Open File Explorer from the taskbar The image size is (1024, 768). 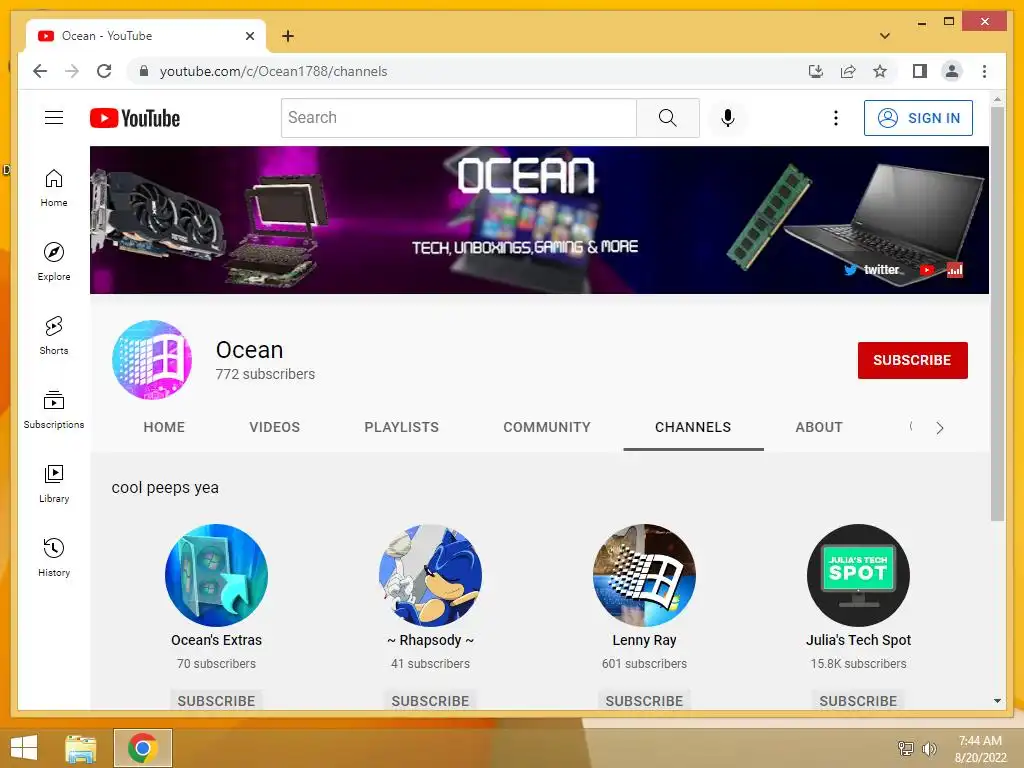(x=81, y=748)
